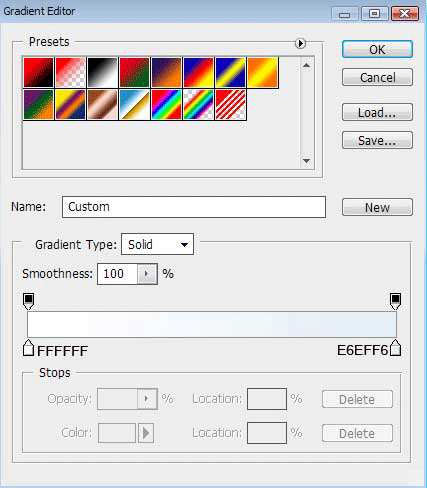Select the left opacity stop above gradient bar
The image size is (427, 488).
(x=29, y=301)
